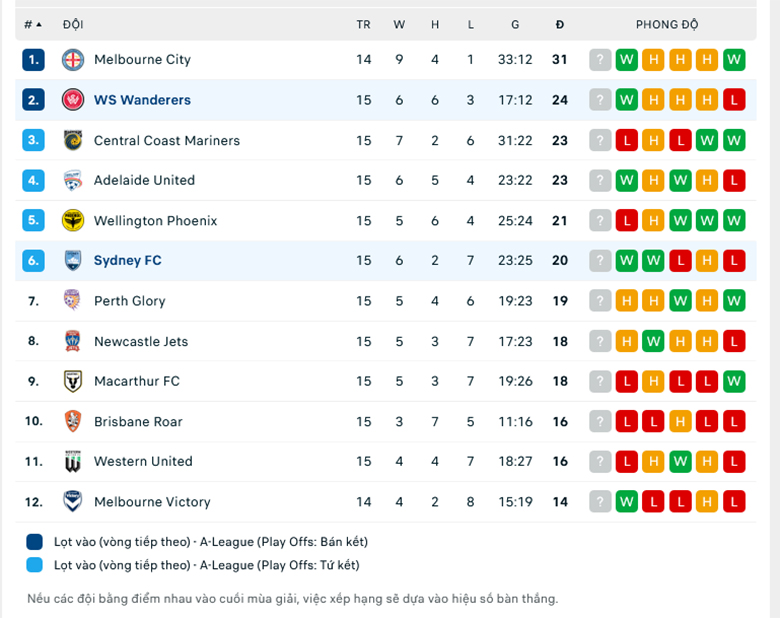The height and width of the screenshot is (618, 780).
Task: Click the Melbourne City club crest
Action: pos(72,60)
